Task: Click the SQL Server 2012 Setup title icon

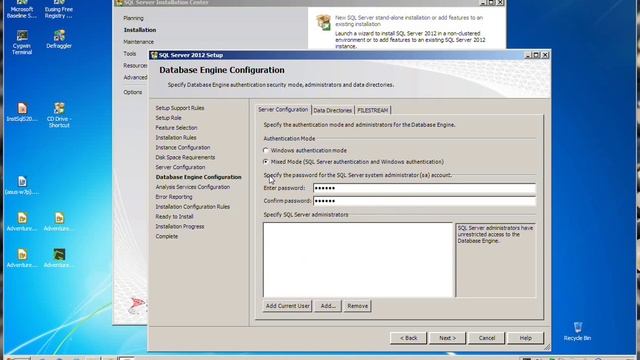Action: click(x=154, y=55)
